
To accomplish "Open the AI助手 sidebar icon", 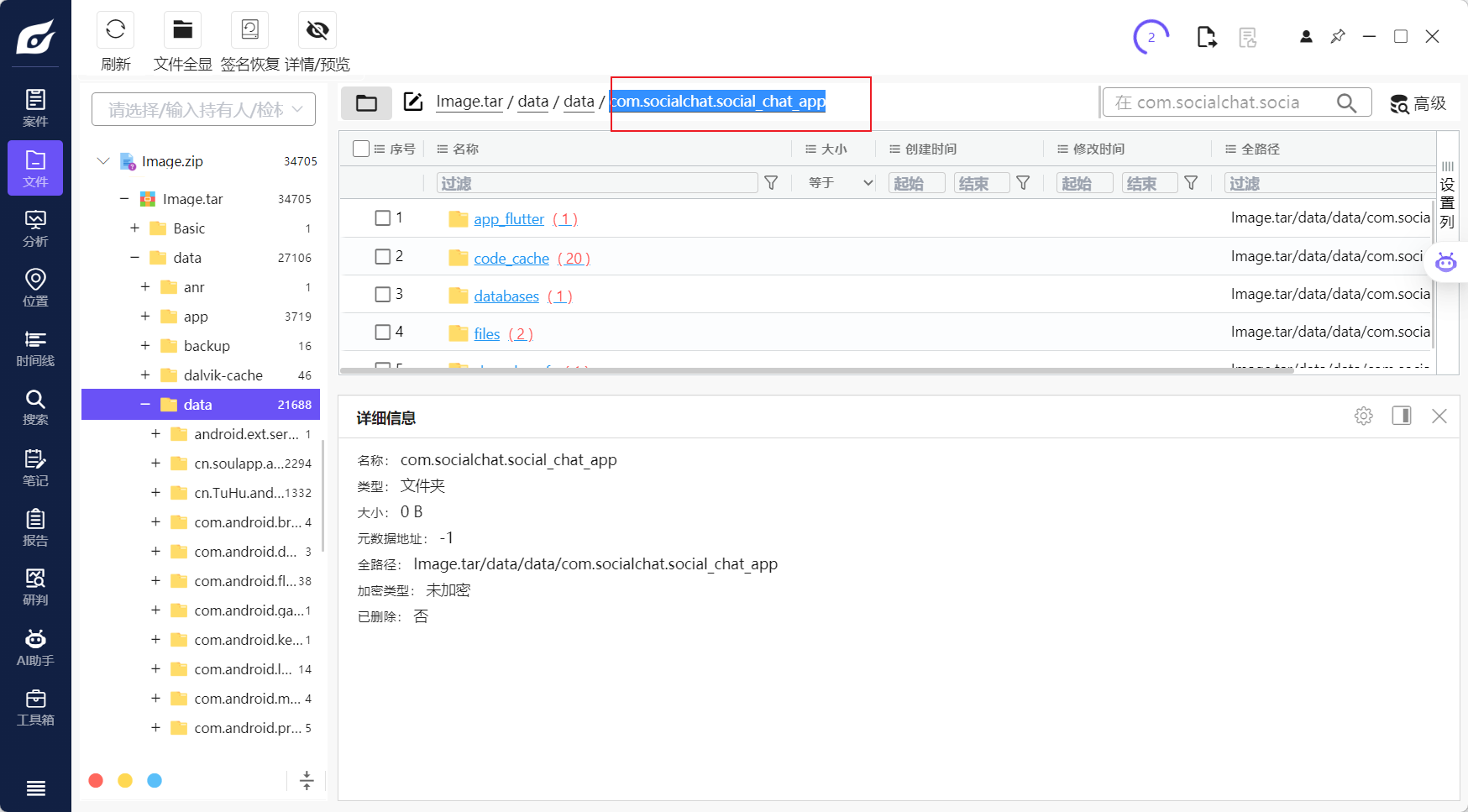I will pyautogui.click(x=35, y=647).
